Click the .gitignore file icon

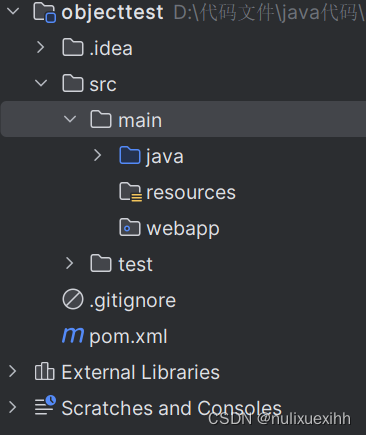(73, 299)
